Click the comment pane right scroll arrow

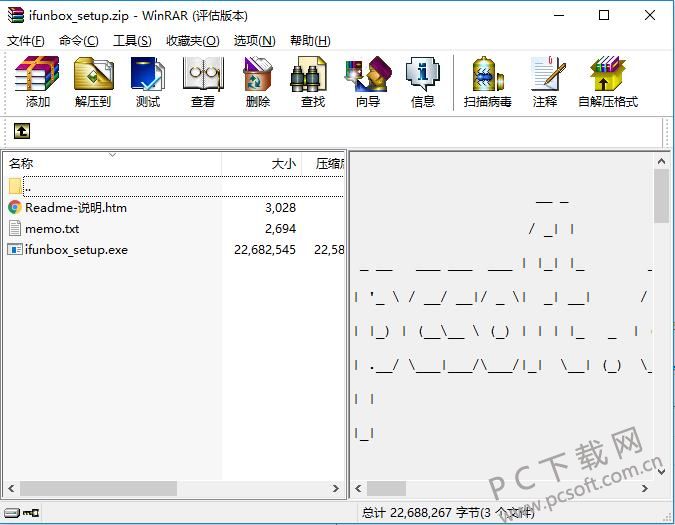[644, 488]
